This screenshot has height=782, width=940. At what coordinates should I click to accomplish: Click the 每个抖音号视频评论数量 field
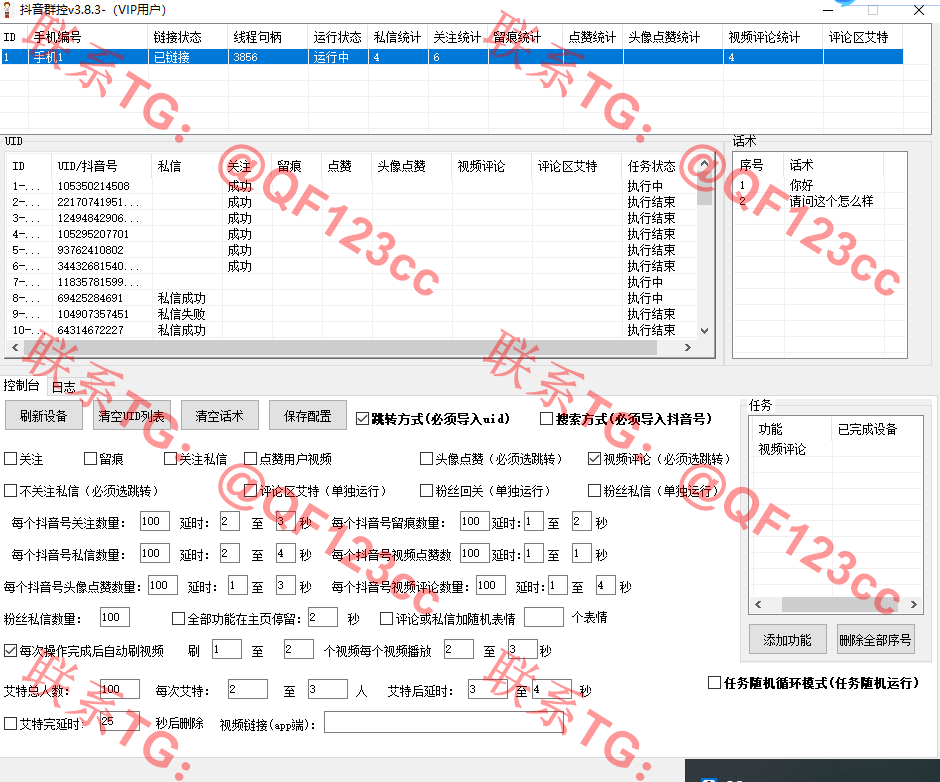(491, 585)
